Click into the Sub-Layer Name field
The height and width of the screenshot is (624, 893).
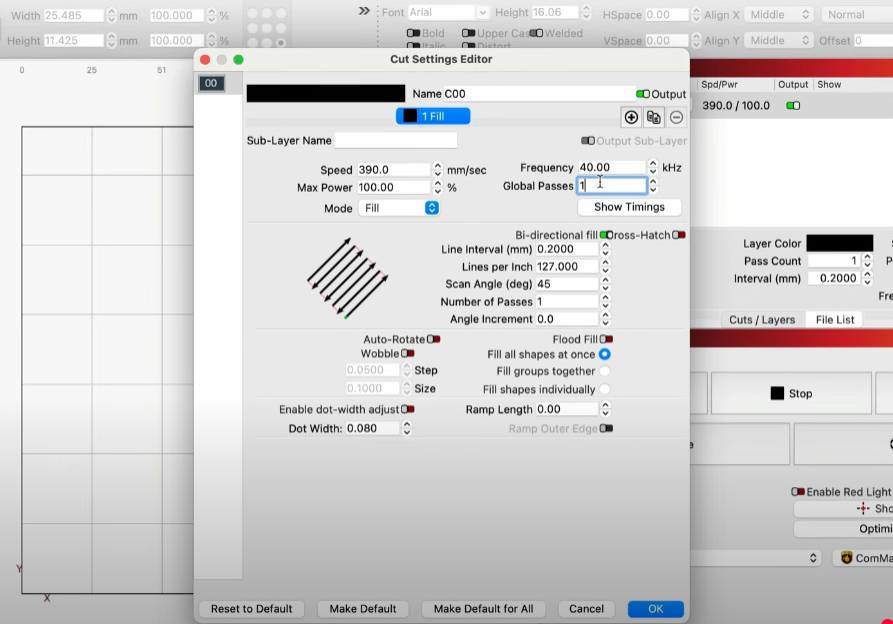point(396,141)
